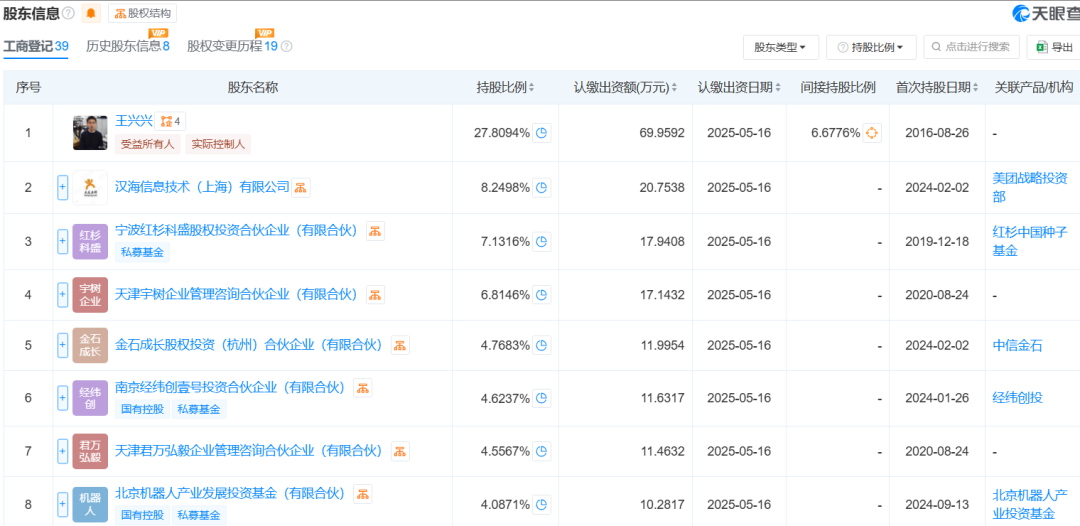
Task: Open the 股东类型 dropdown filter
Action: tap(780, 47)
